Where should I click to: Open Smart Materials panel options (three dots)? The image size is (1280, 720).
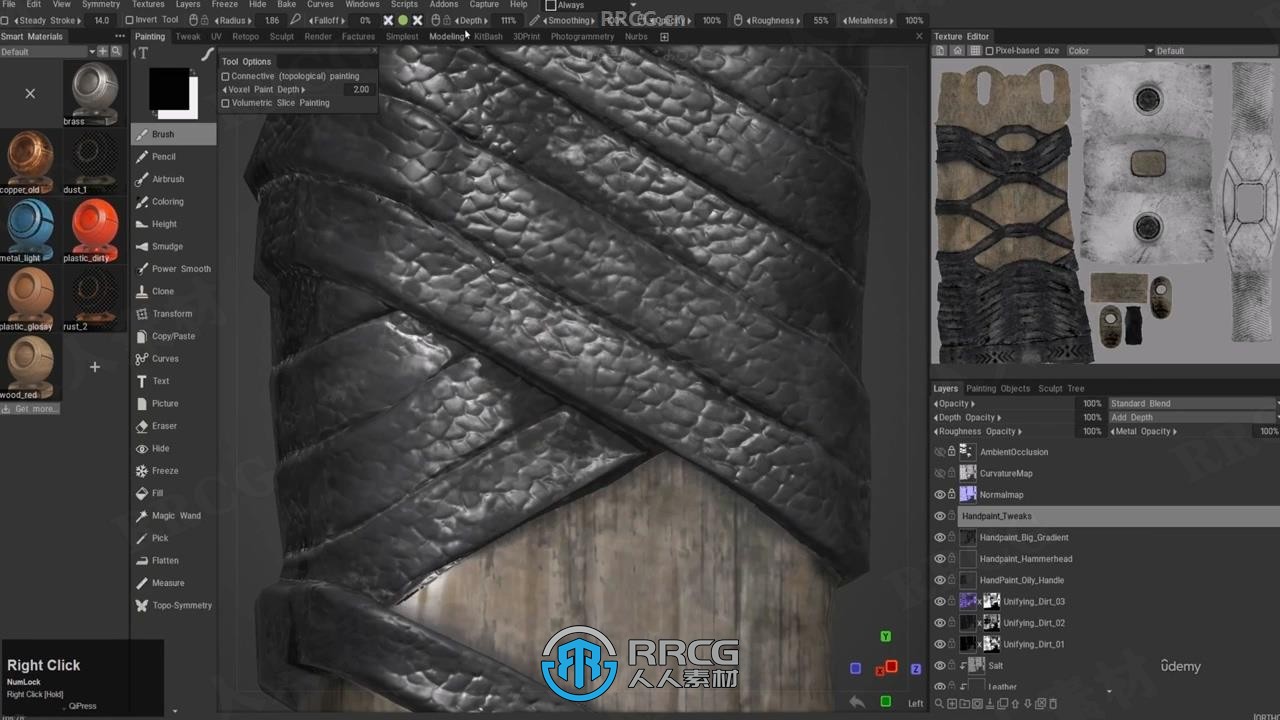(x=120, y=37)
